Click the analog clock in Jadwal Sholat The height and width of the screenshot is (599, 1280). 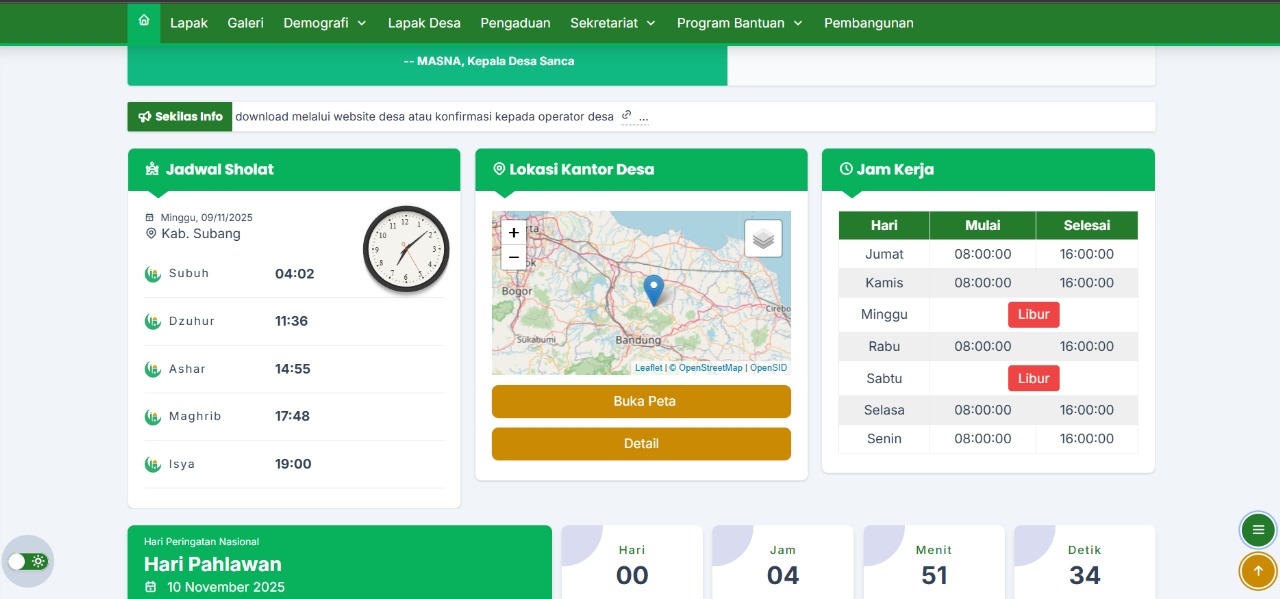pos(405,249)
